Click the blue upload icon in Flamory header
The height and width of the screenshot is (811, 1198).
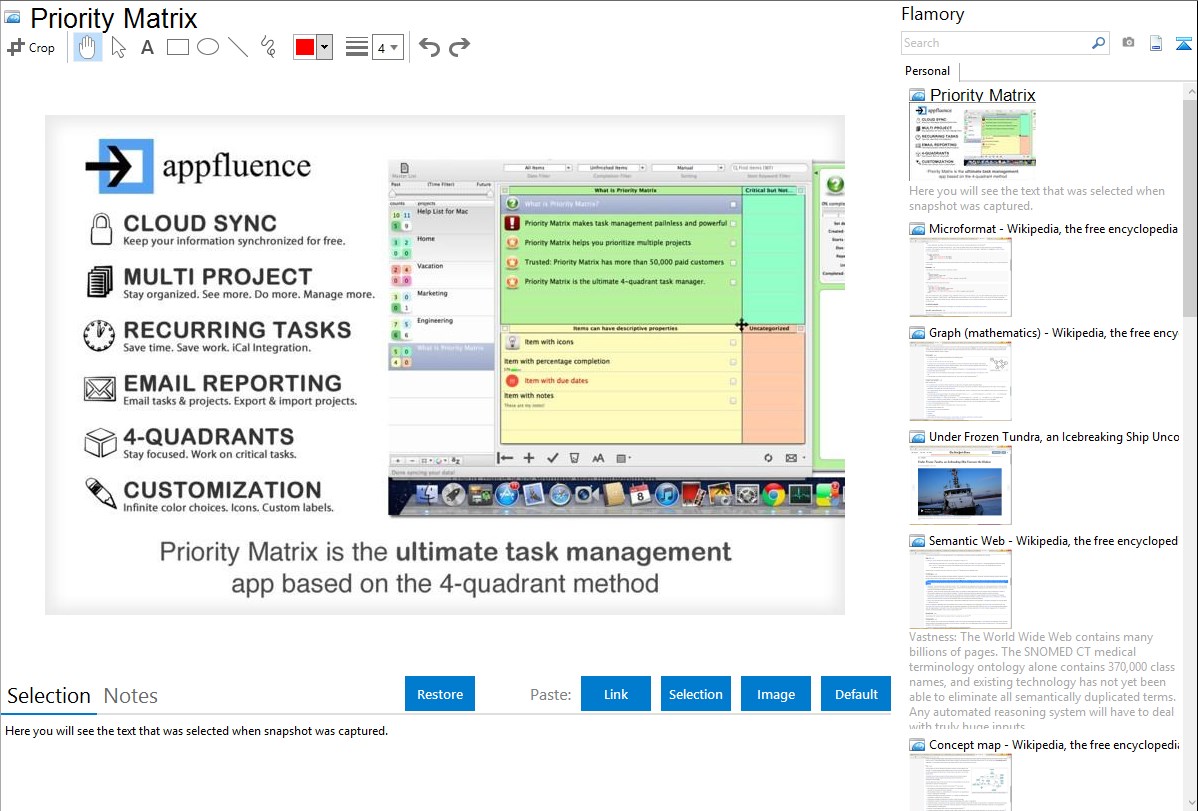pyautogui.click(x=1183, y=44)
